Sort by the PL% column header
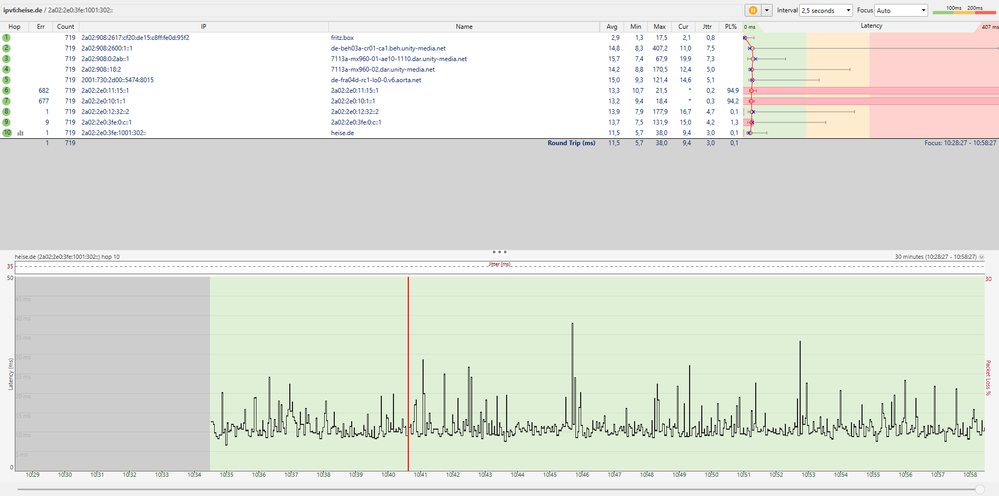 pyautogui.click(x=731, y=26)
